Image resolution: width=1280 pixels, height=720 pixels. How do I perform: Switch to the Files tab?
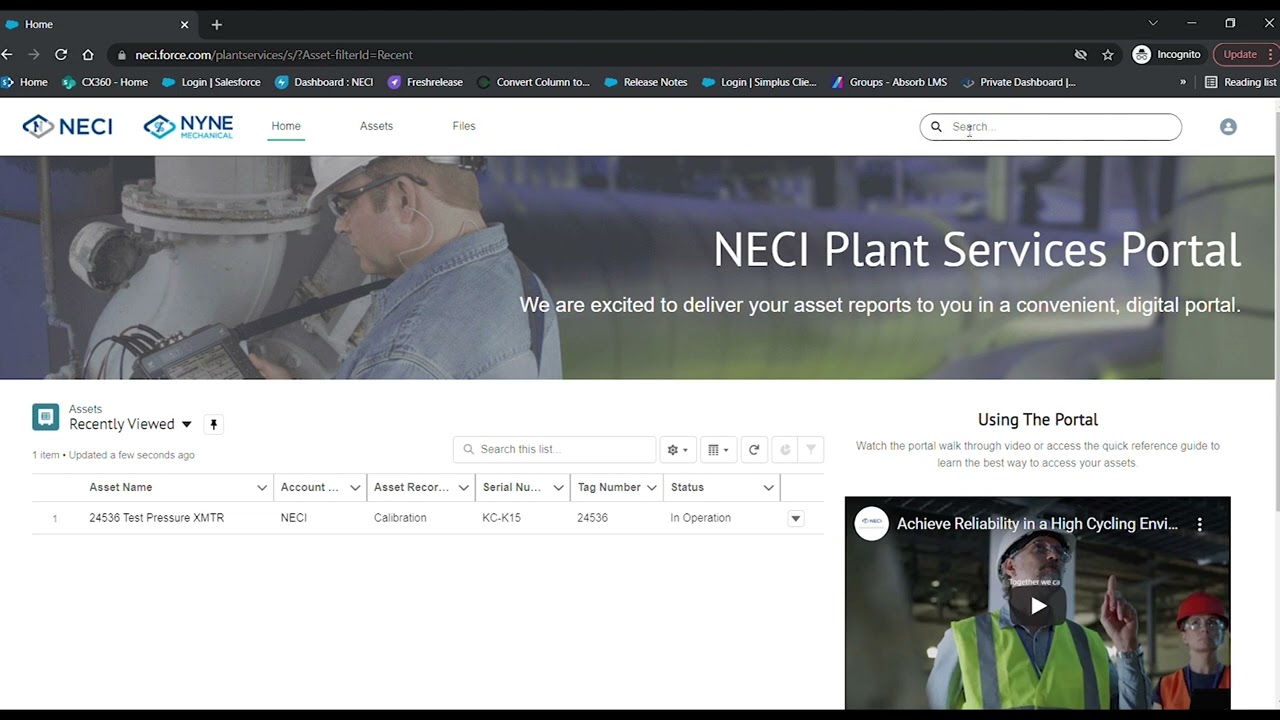464,126
